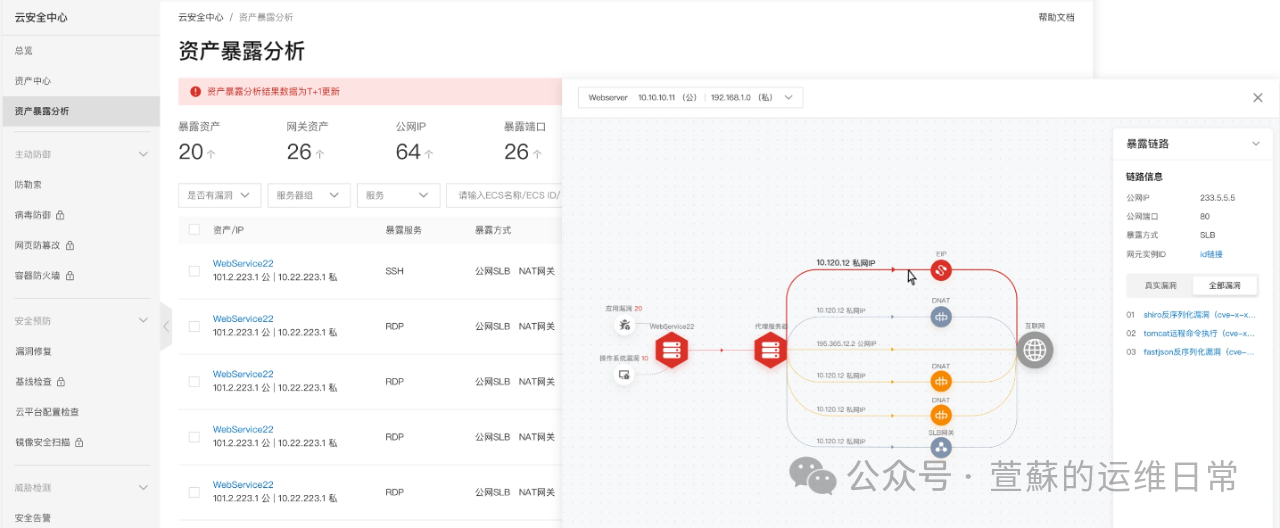The height and width of the screenshot is (528, 1280).
Task: Collapse the left sidebar using the handle
Action: tap(166, 326)
